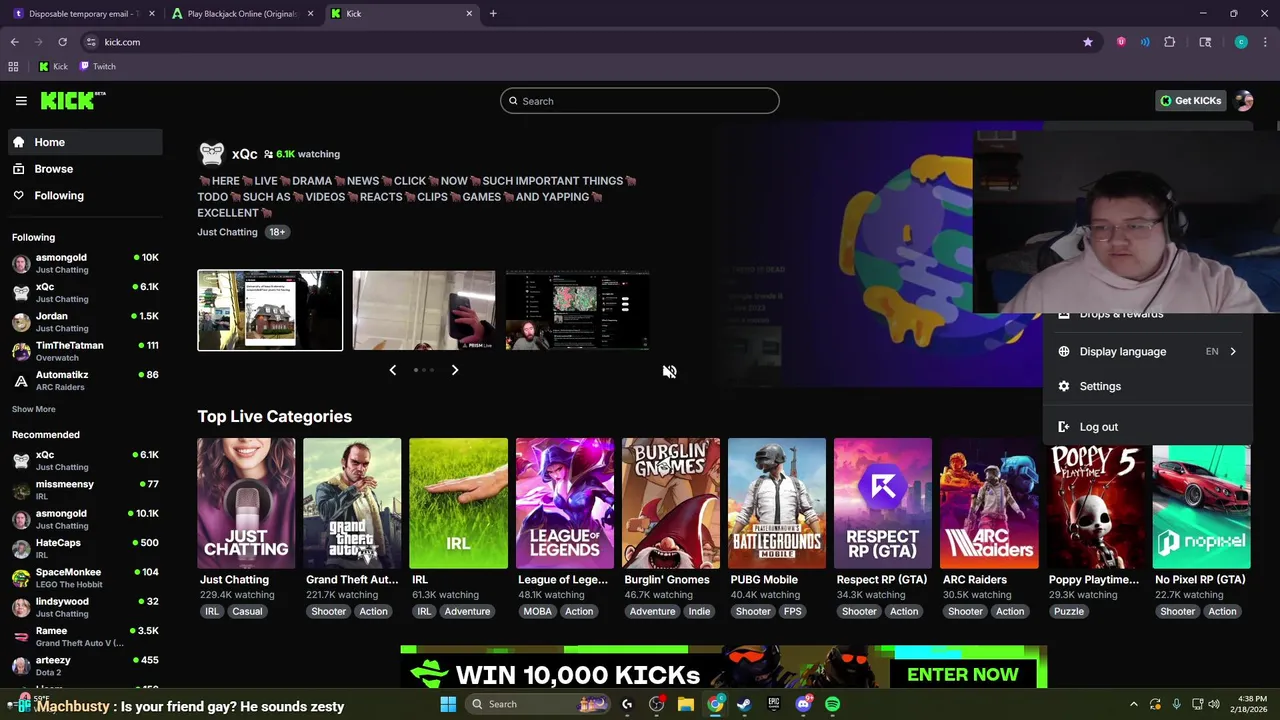Open Discord from the taskbar

803,704
